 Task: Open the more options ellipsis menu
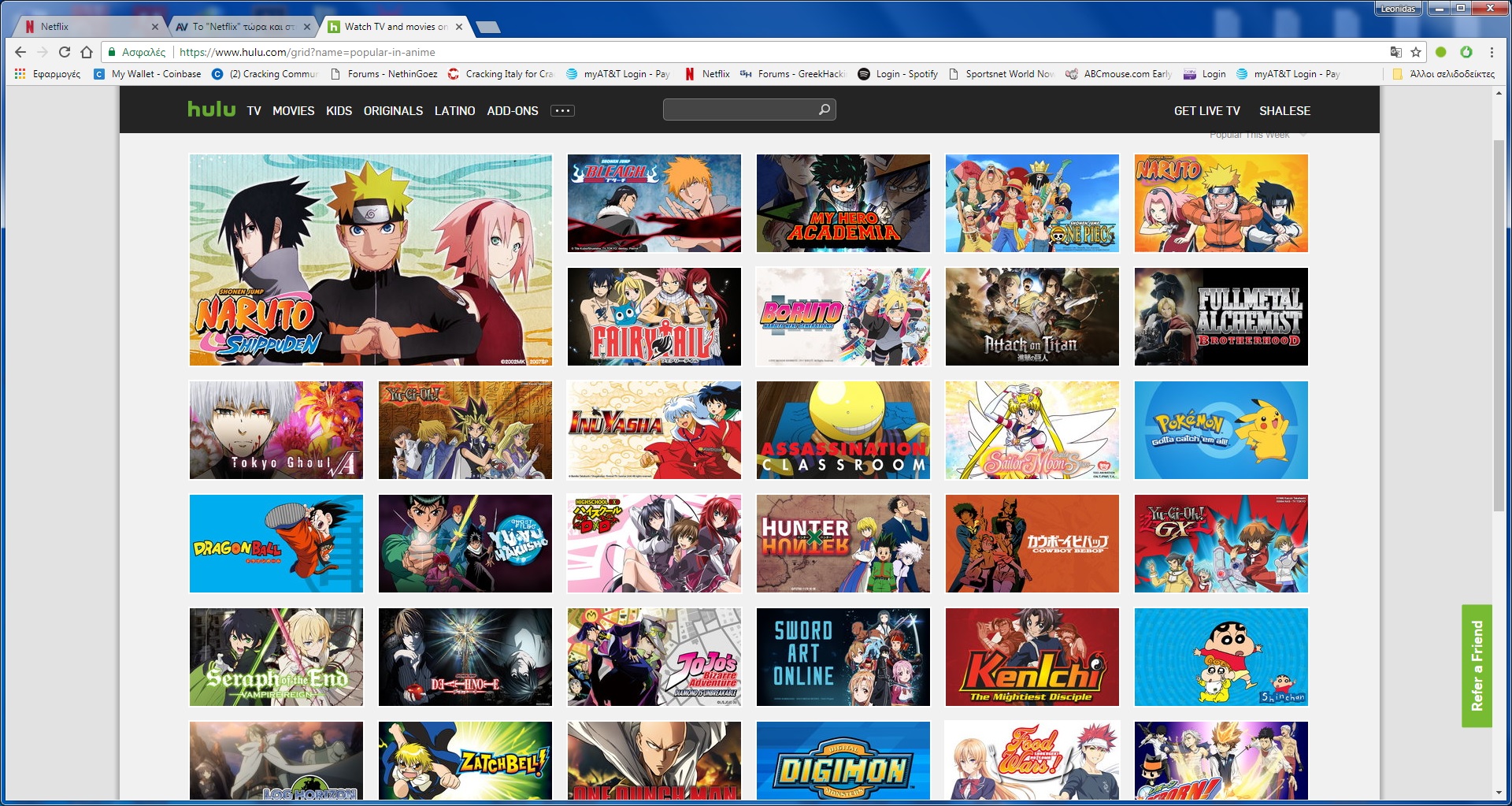point(562,111)
